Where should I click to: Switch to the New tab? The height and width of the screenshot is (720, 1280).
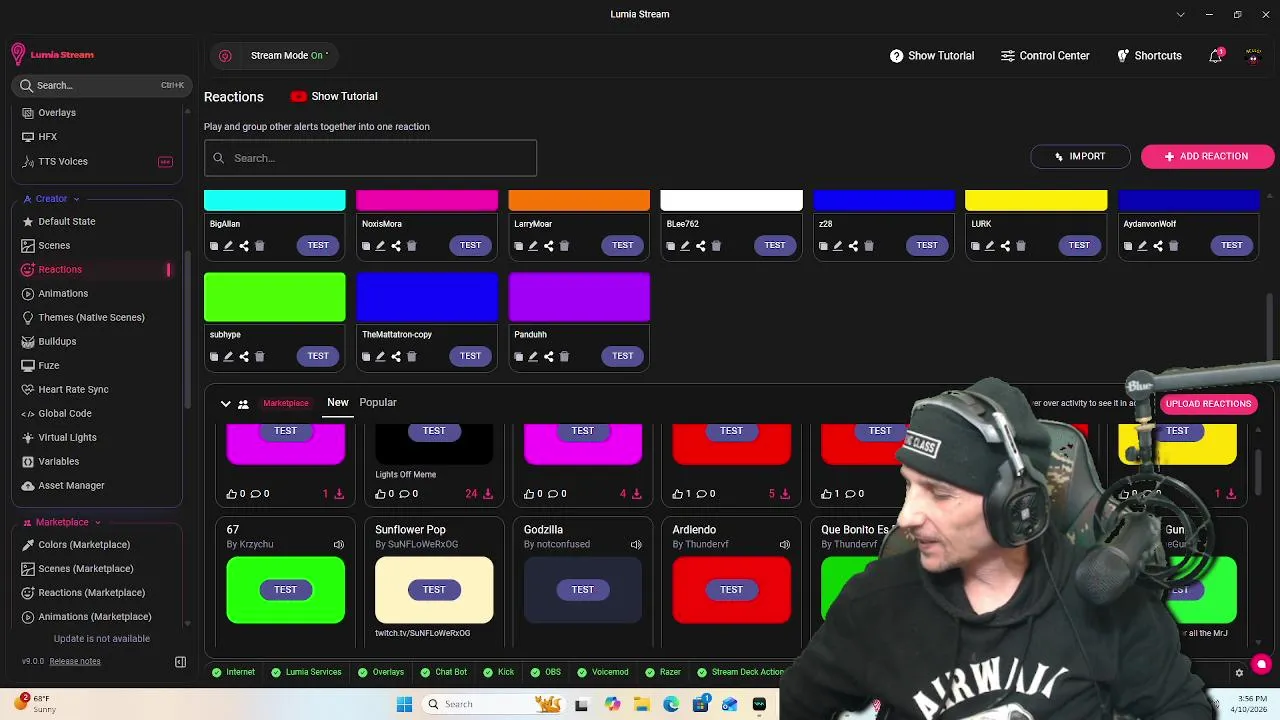338,403
